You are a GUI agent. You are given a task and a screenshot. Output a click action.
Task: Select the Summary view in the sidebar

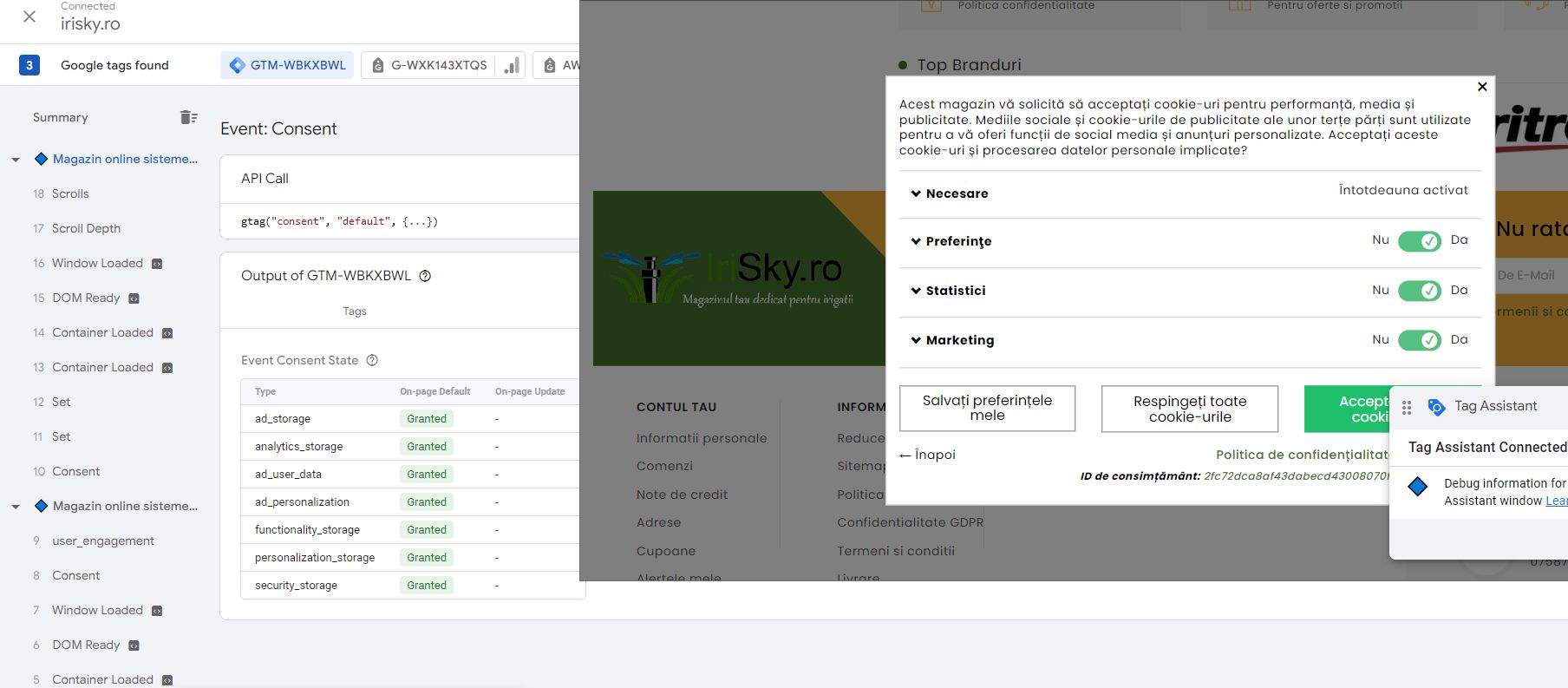pos(61,117)
